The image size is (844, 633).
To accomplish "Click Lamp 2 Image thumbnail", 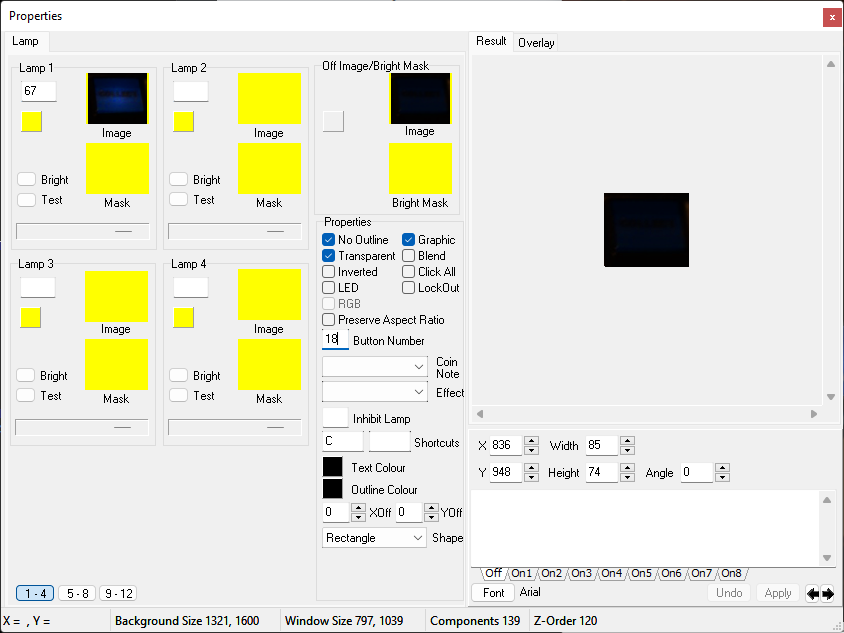I will click(269, 99).
